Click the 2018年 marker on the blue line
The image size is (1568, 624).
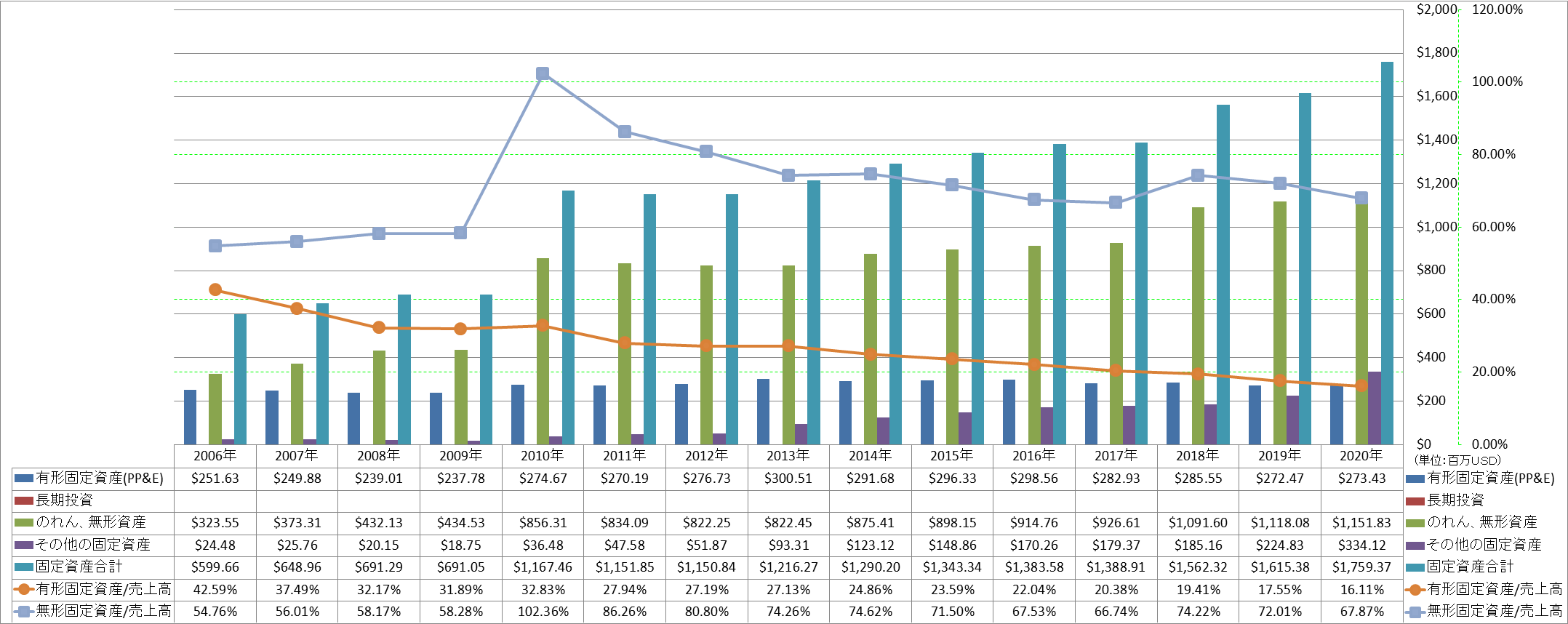(x=1198, y=175)
